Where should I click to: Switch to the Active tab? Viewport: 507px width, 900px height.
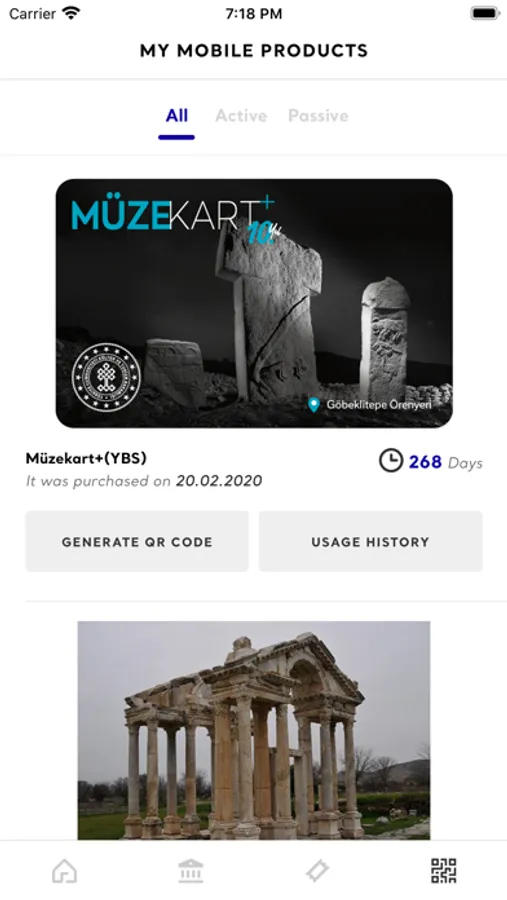point(241,116)
